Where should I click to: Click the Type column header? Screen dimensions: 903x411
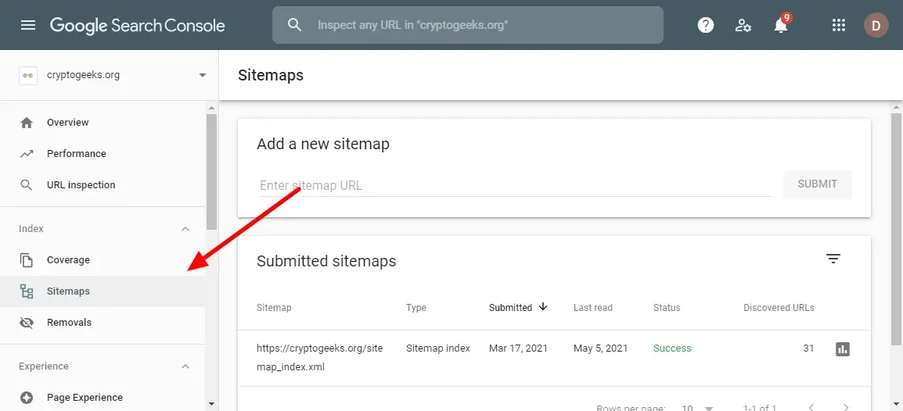(416, 308)
